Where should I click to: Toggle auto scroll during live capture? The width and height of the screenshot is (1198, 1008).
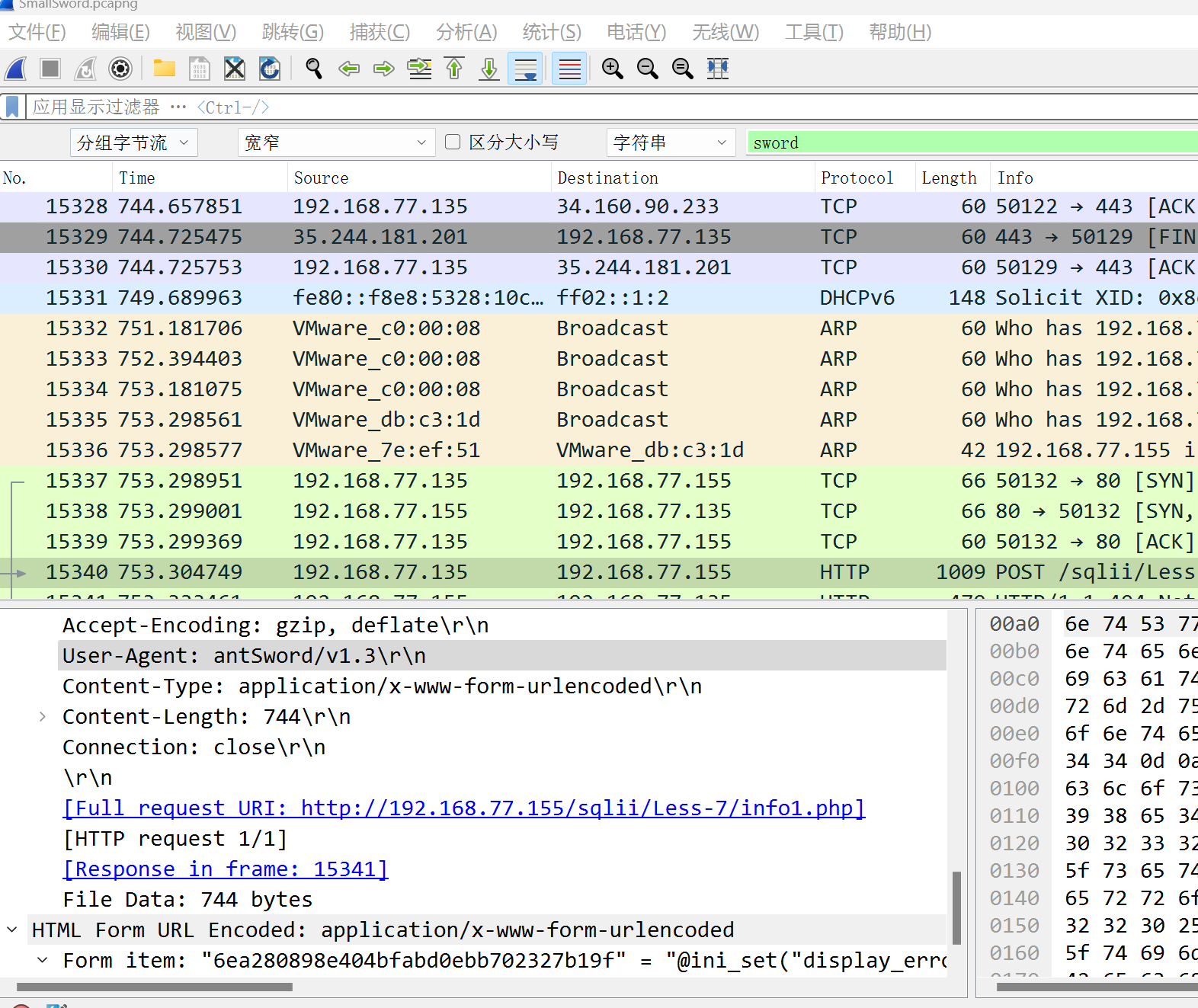point(526,69)
